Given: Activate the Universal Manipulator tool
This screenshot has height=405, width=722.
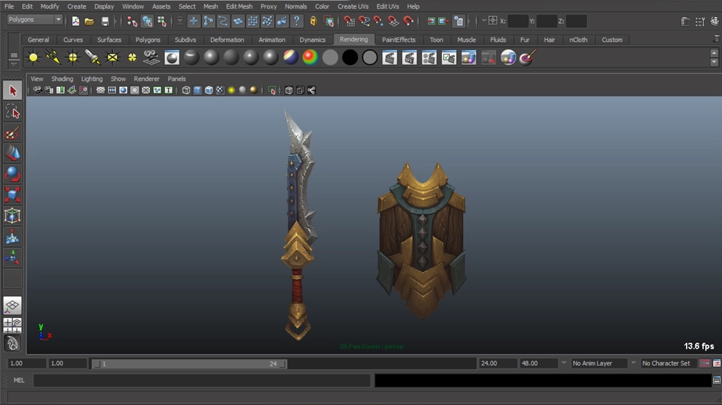Looking at the screenshot, I should click(12, 216).
